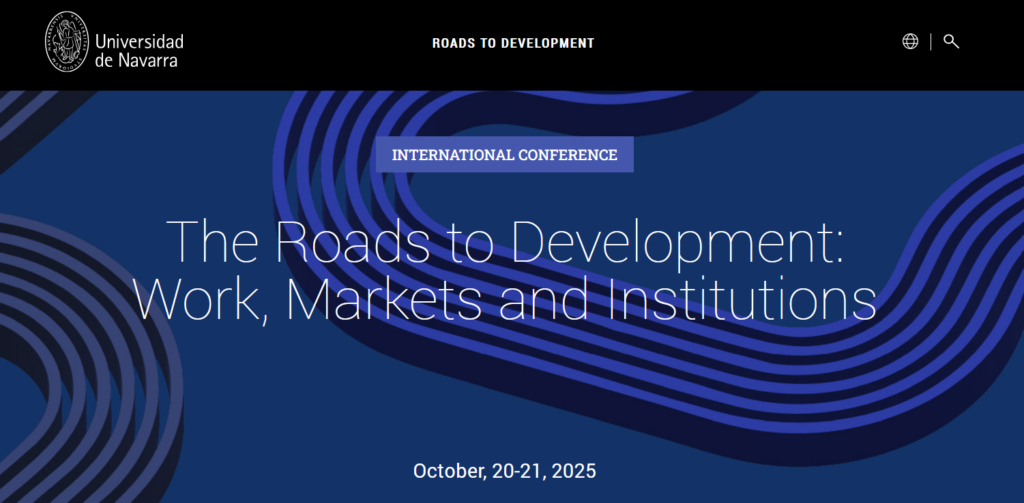Viewport: 1024px width, 503px height.
Task: Click the vertical divider between globe and search
Action: pyautogui.click(x=931, y=42)
